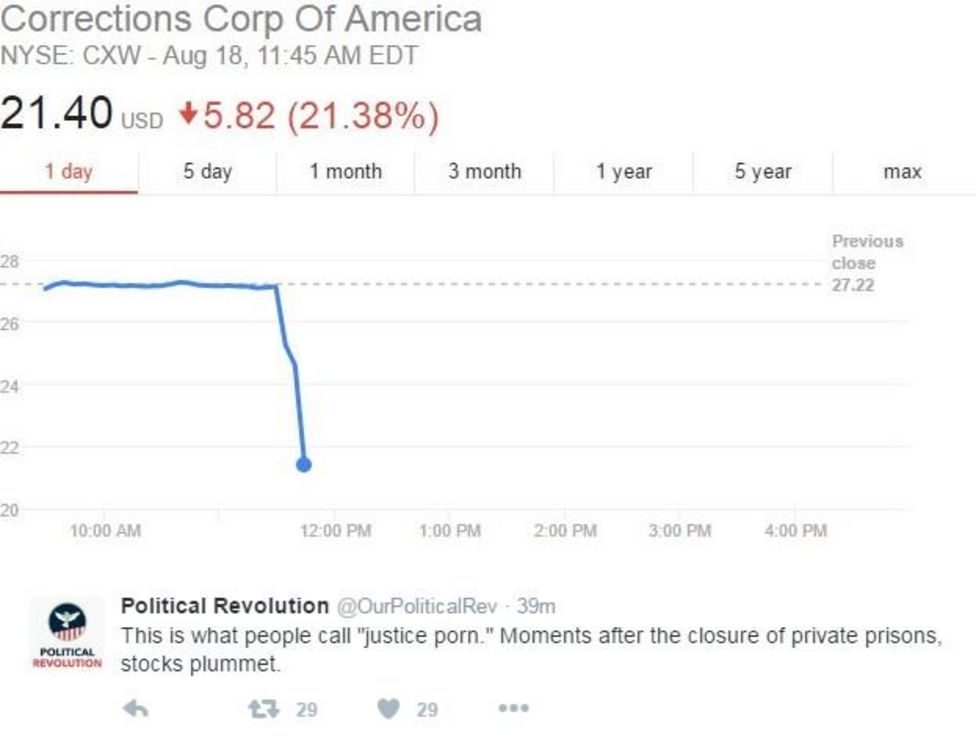Retweet the Political Revolution tweet
Screen dimensions: 976x737
point(262,709)
